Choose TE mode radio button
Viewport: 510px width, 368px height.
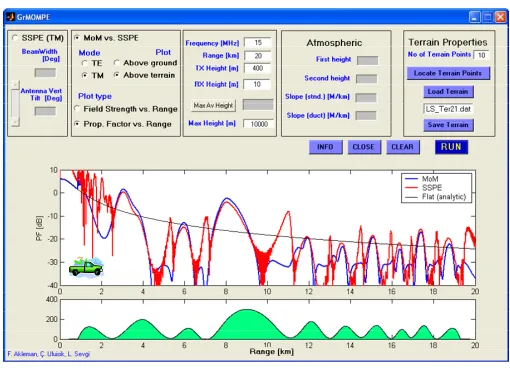pyautogui.click(x=85, y=63)
